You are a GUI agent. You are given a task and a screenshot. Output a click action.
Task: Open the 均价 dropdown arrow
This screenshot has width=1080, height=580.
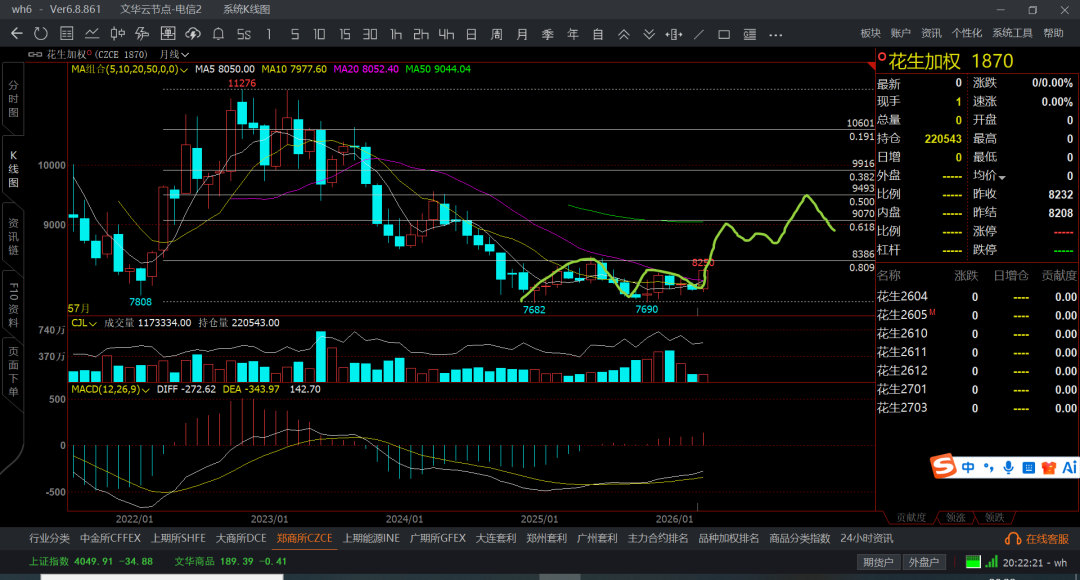(x=1000, y=176)
